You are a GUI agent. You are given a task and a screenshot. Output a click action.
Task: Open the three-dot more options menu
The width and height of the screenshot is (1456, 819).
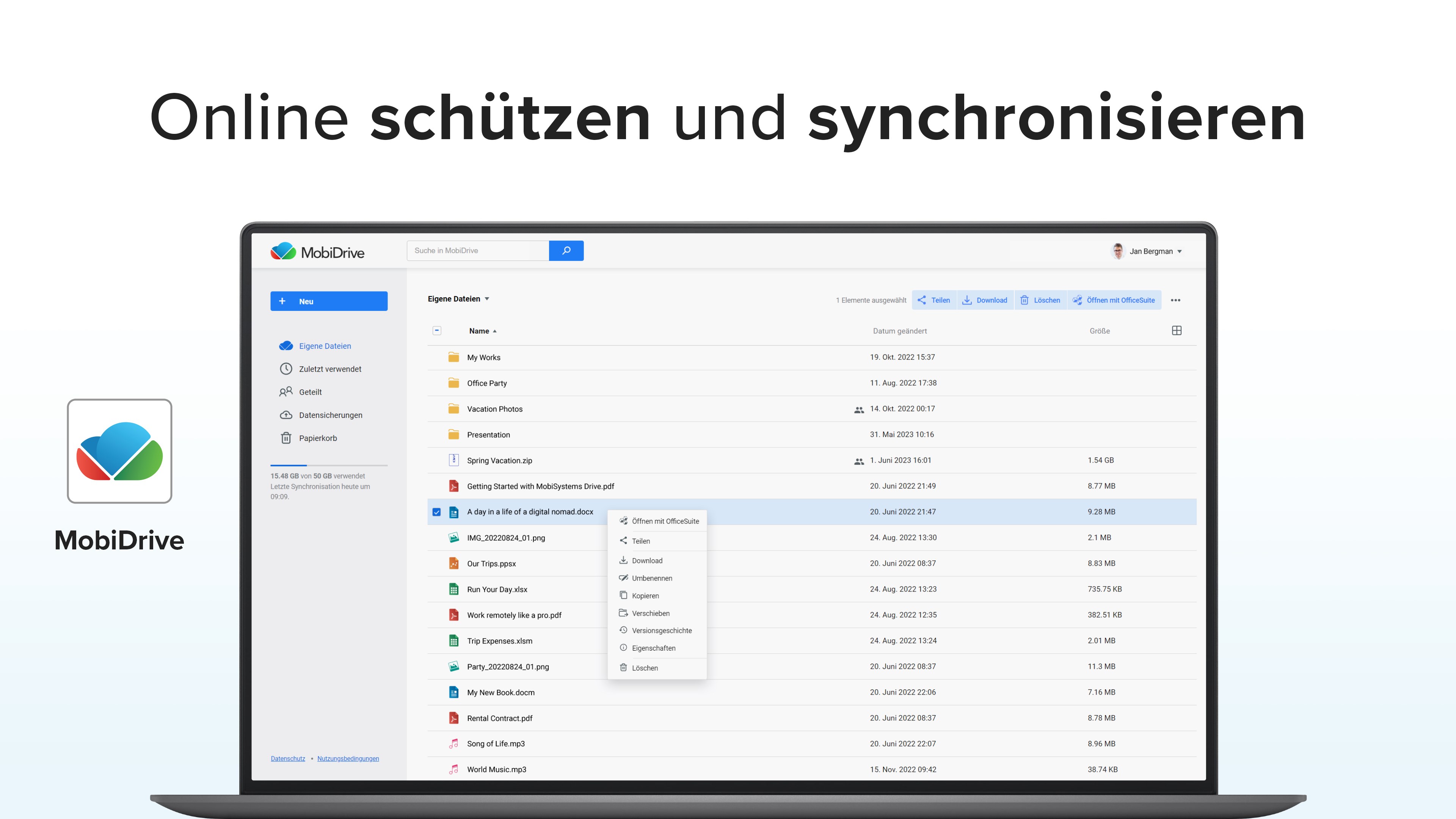pos(1176,300)
